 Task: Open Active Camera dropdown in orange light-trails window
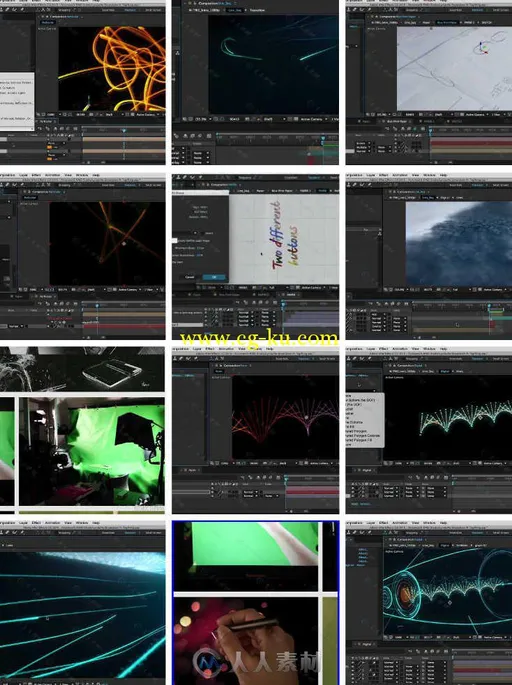point(148,114)
